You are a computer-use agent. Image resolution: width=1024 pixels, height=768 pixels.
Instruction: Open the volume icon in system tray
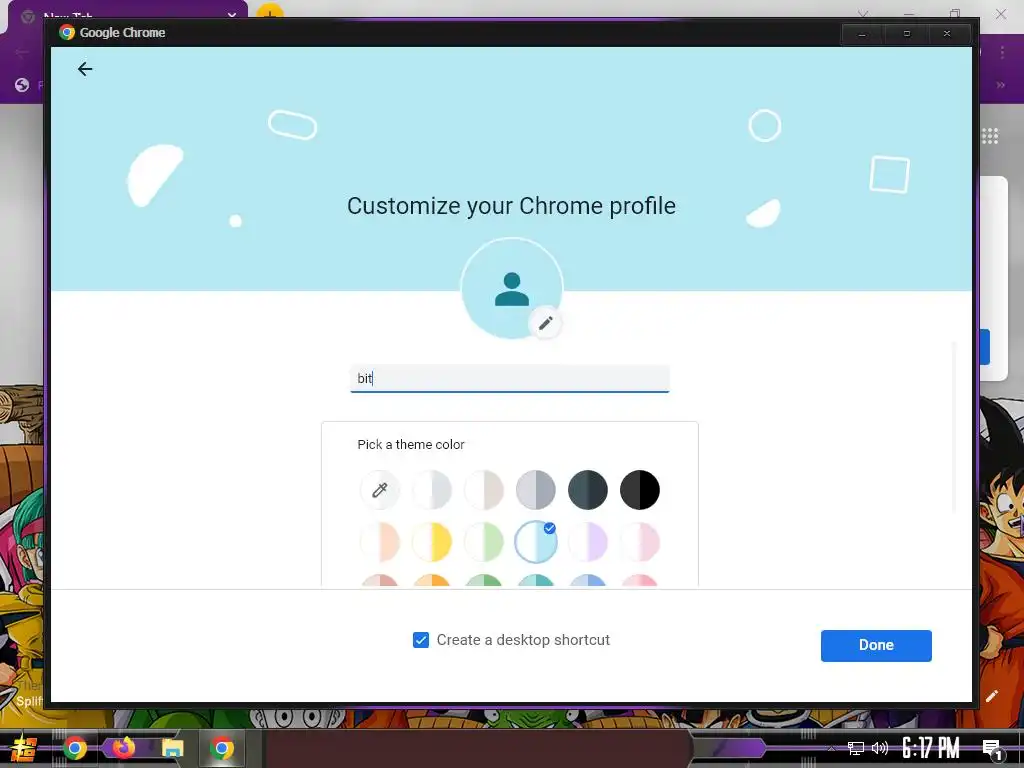880,748
